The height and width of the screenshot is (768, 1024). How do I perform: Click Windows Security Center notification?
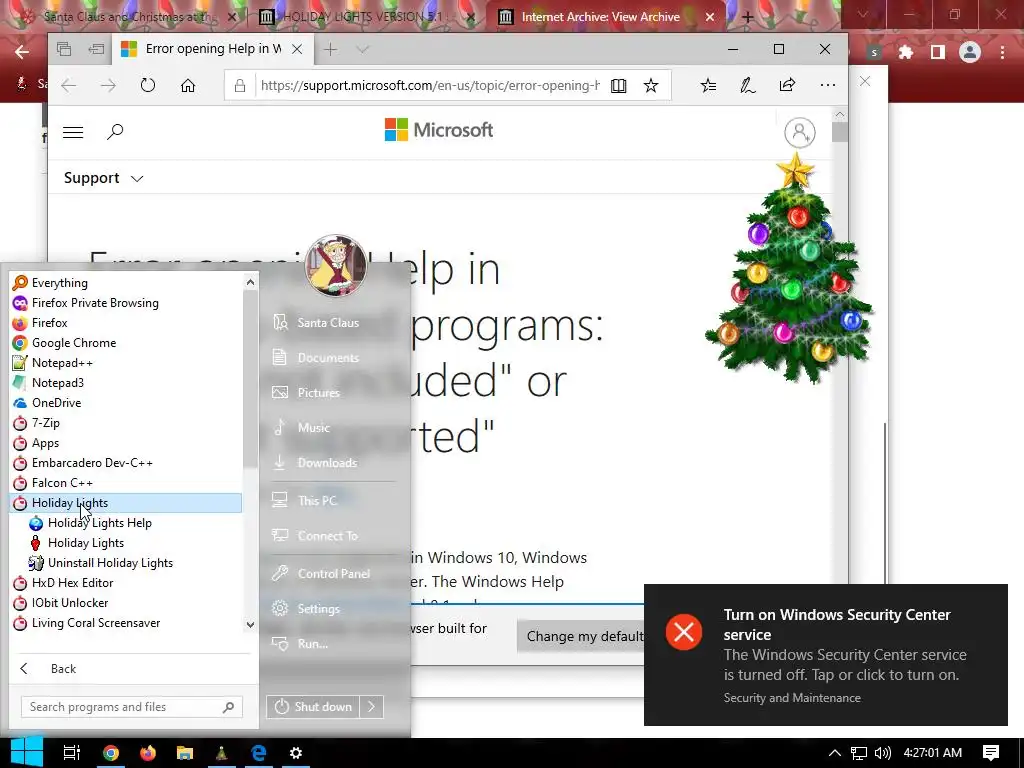(x=825, y=655)
